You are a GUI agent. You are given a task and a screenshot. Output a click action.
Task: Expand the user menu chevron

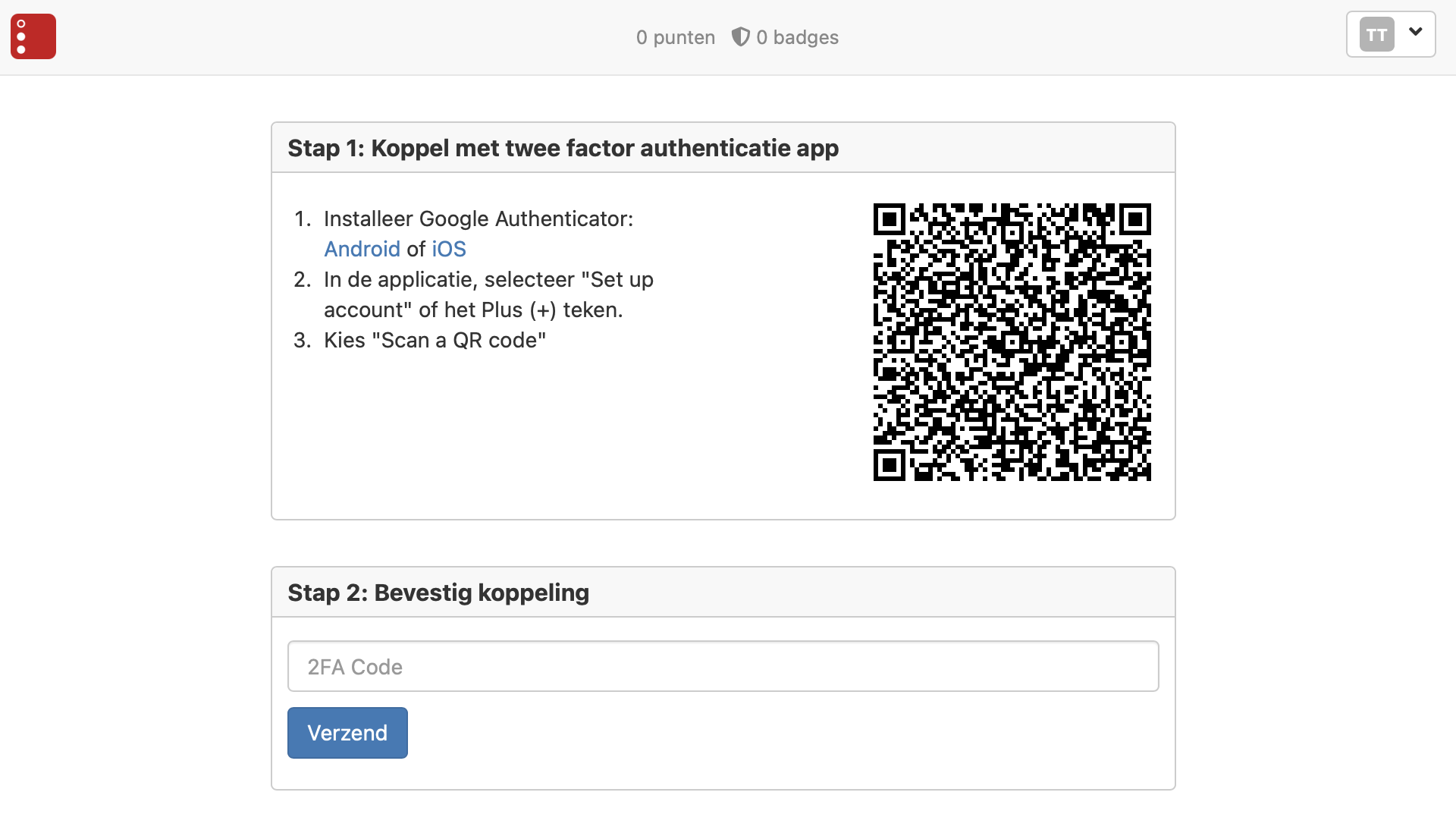[x=1415, y=32]
